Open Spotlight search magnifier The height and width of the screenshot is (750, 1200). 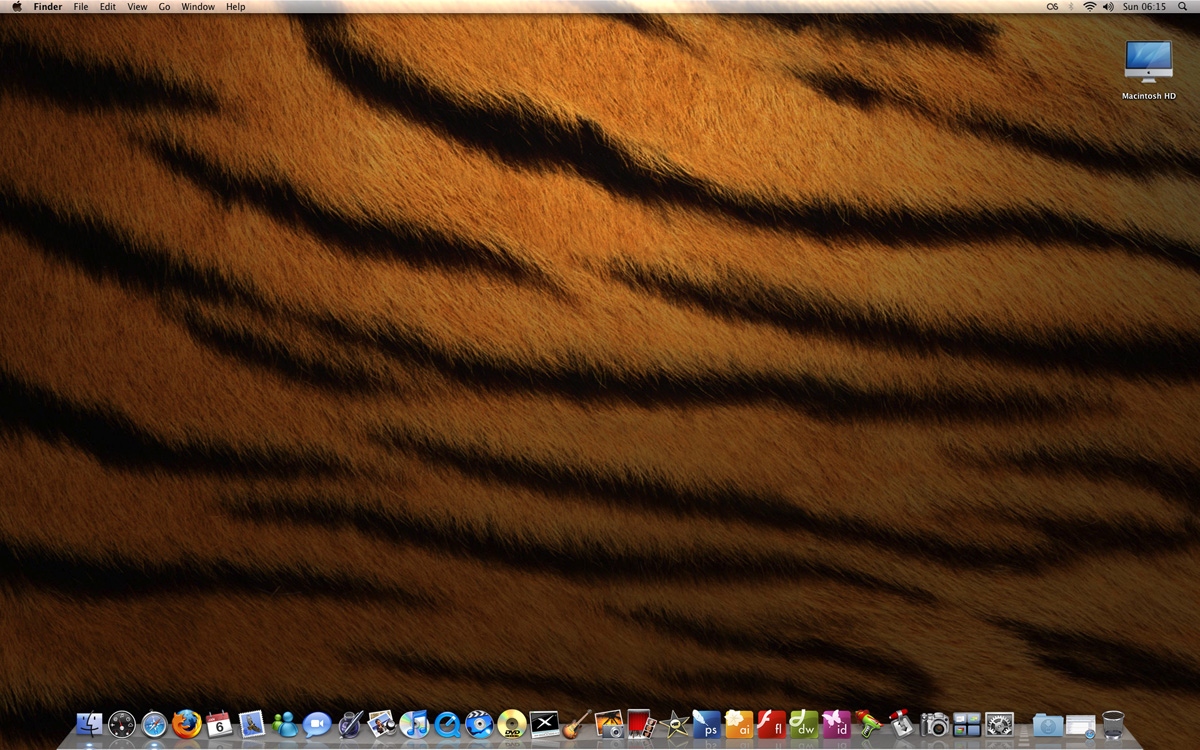coord(1183,7)
